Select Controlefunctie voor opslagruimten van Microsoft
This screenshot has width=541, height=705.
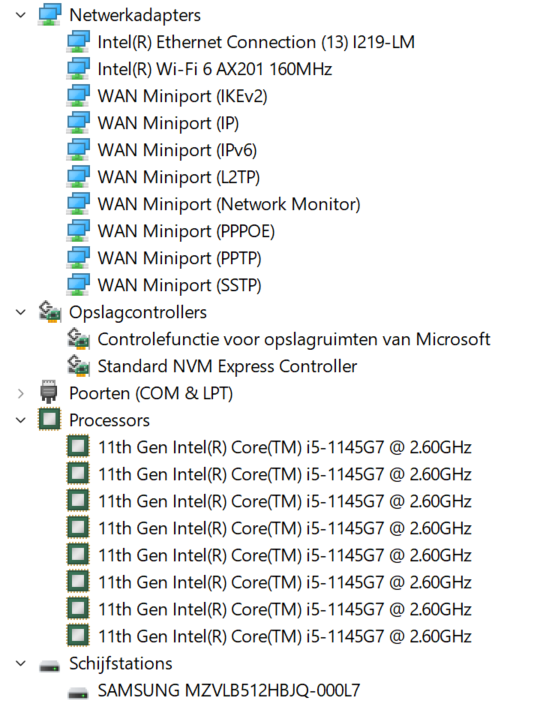(294, 339)
